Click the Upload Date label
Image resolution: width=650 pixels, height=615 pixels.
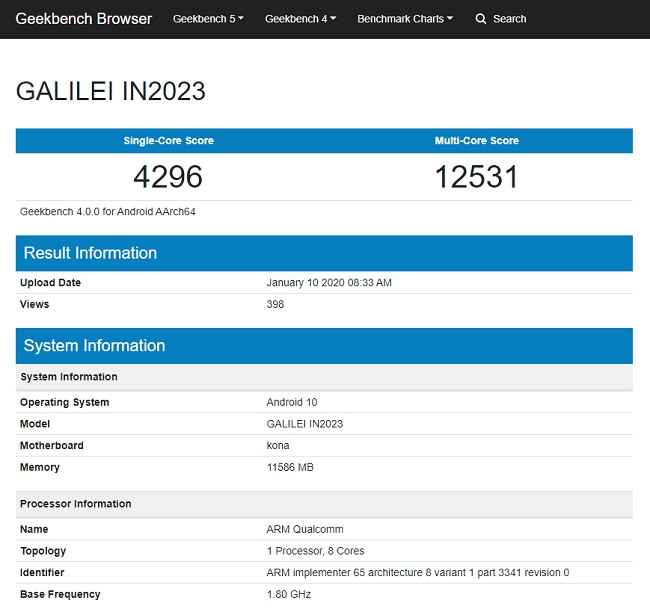point(51,283)
